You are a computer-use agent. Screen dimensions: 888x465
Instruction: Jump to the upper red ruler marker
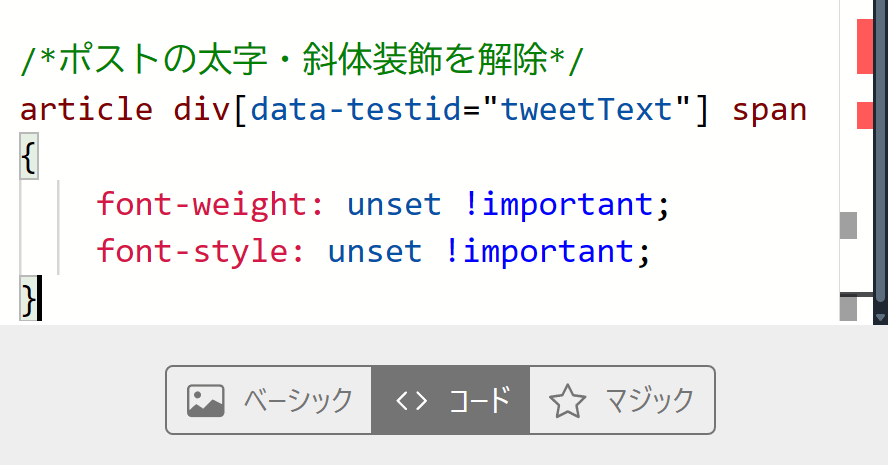pos(865,47)
